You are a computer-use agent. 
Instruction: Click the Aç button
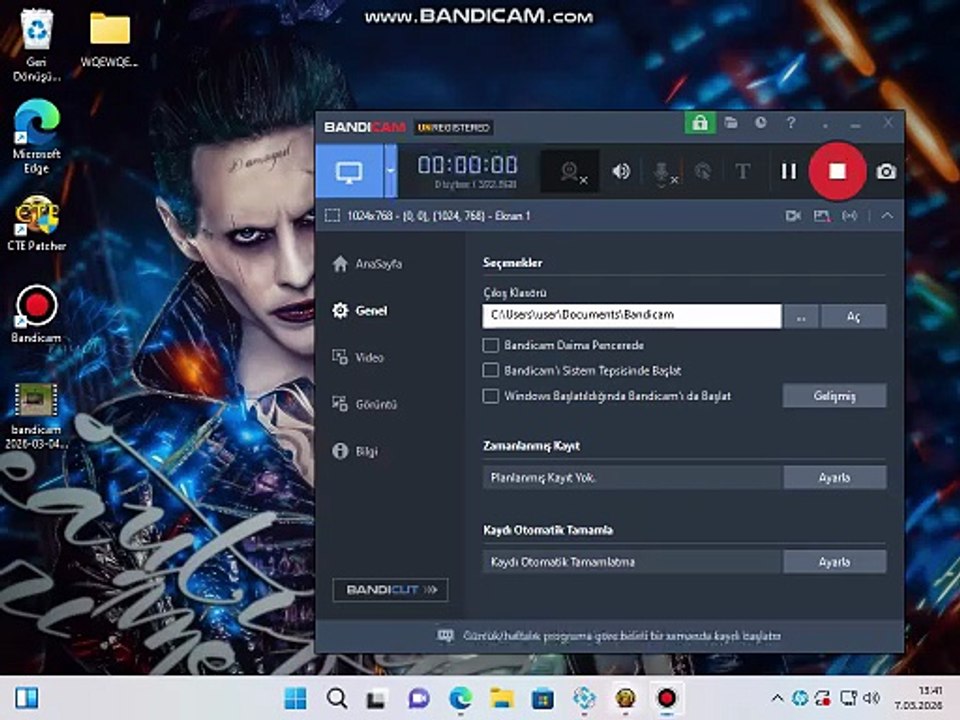[853, 317]
